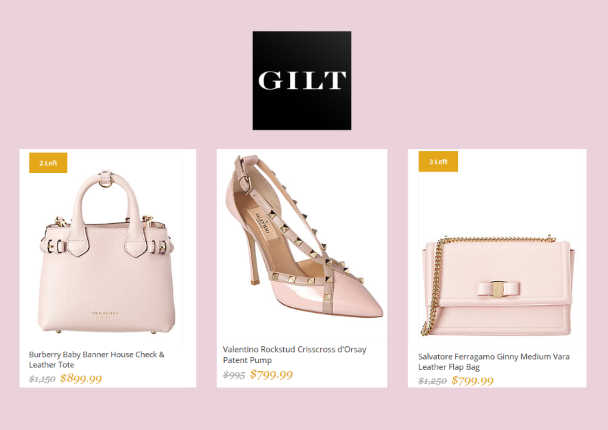
Task: Click the gold chain strap on Ferragamo bag
Action: (430, 287)
